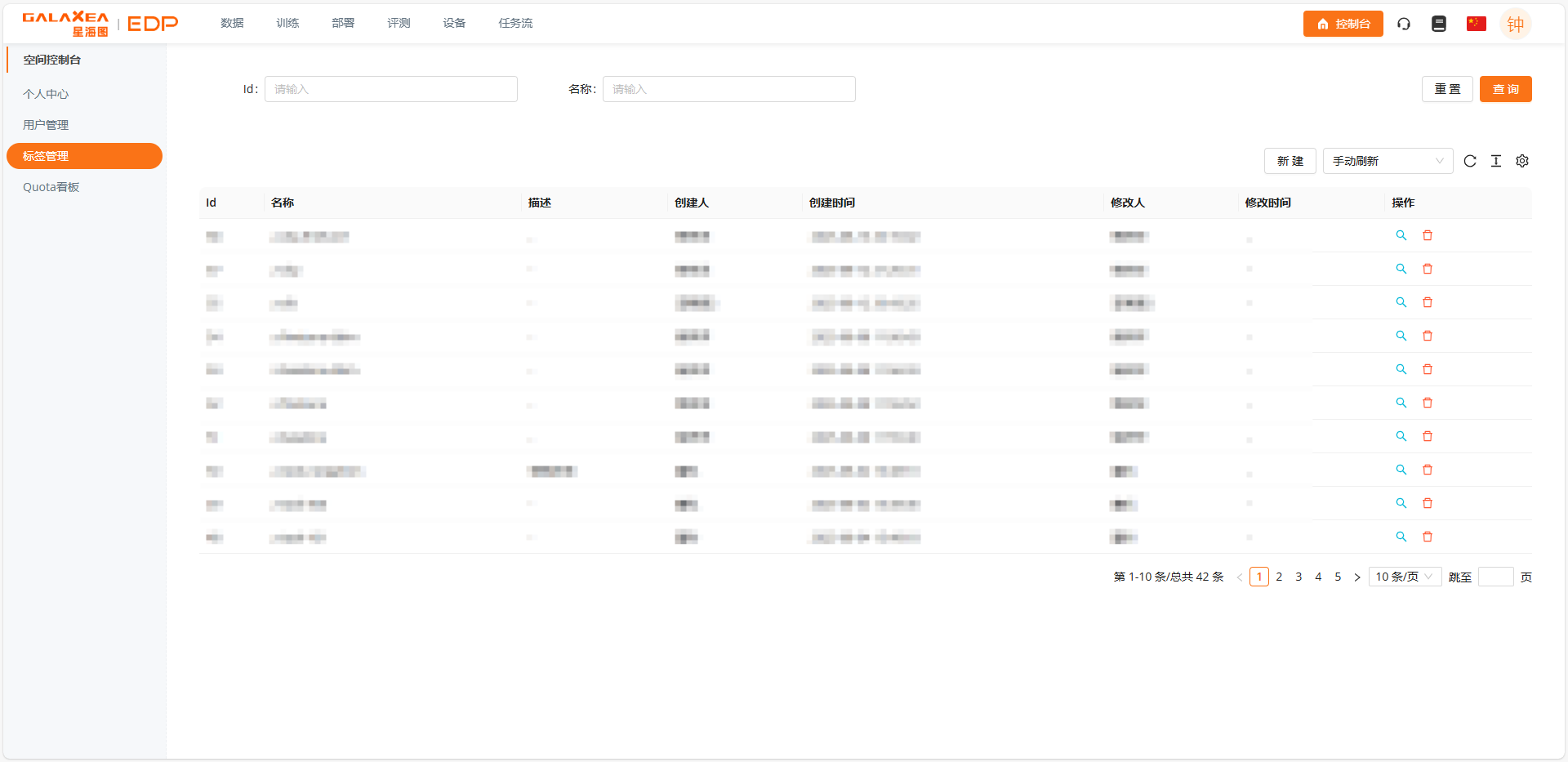This screenshot has height=762, width=1568.
Task: Select 用户管理 in the sidebar
Action: click(46, 125)
